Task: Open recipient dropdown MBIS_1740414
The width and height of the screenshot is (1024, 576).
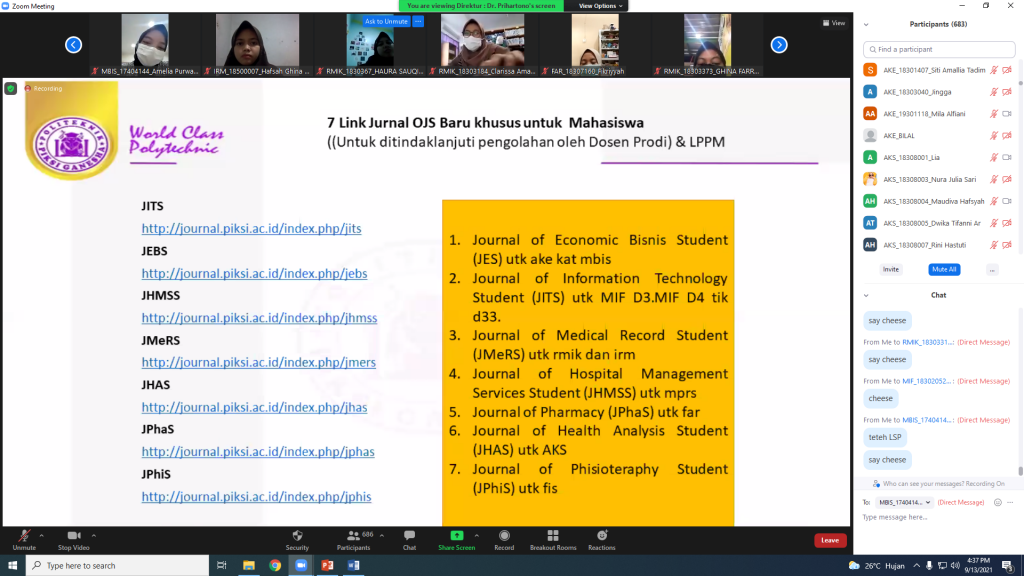Action: click(x=904, y=502)
